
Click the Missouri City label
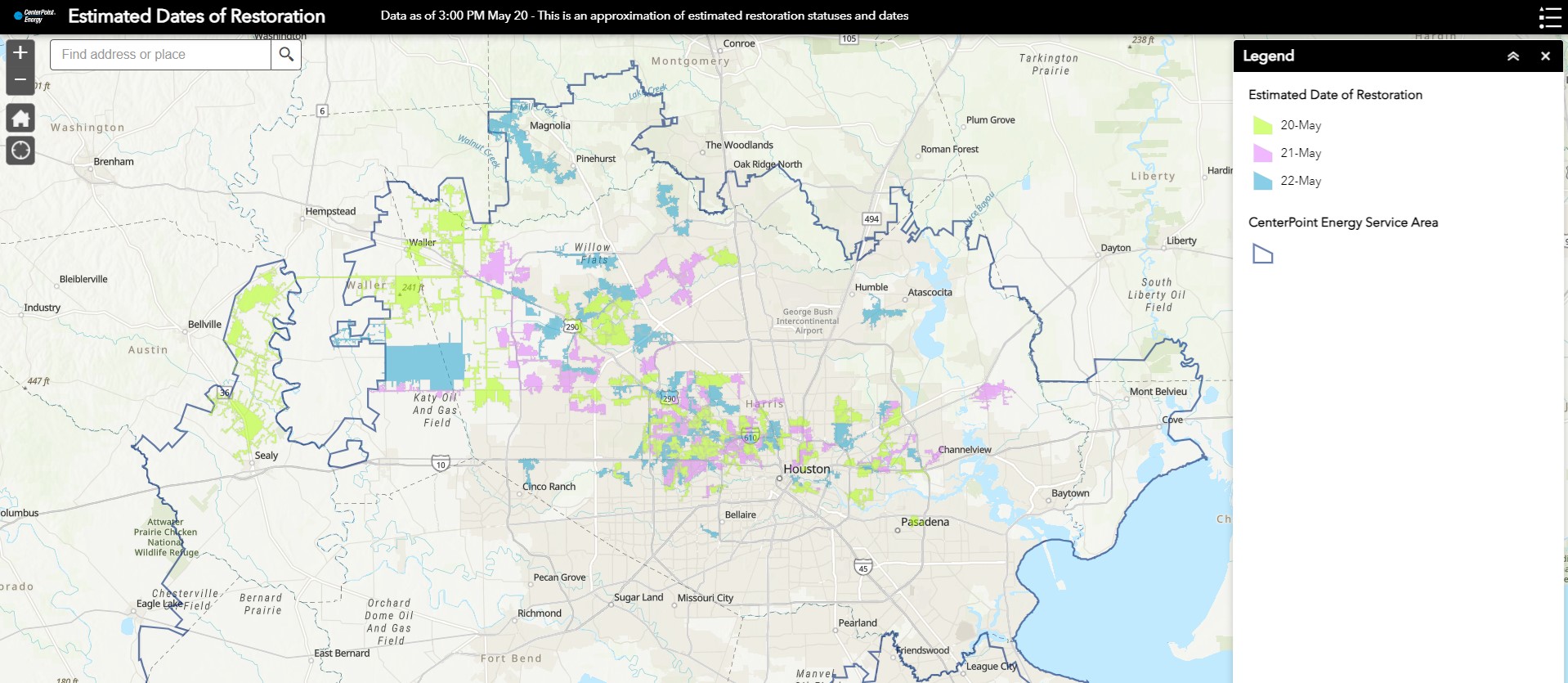(x=705, y=598)
